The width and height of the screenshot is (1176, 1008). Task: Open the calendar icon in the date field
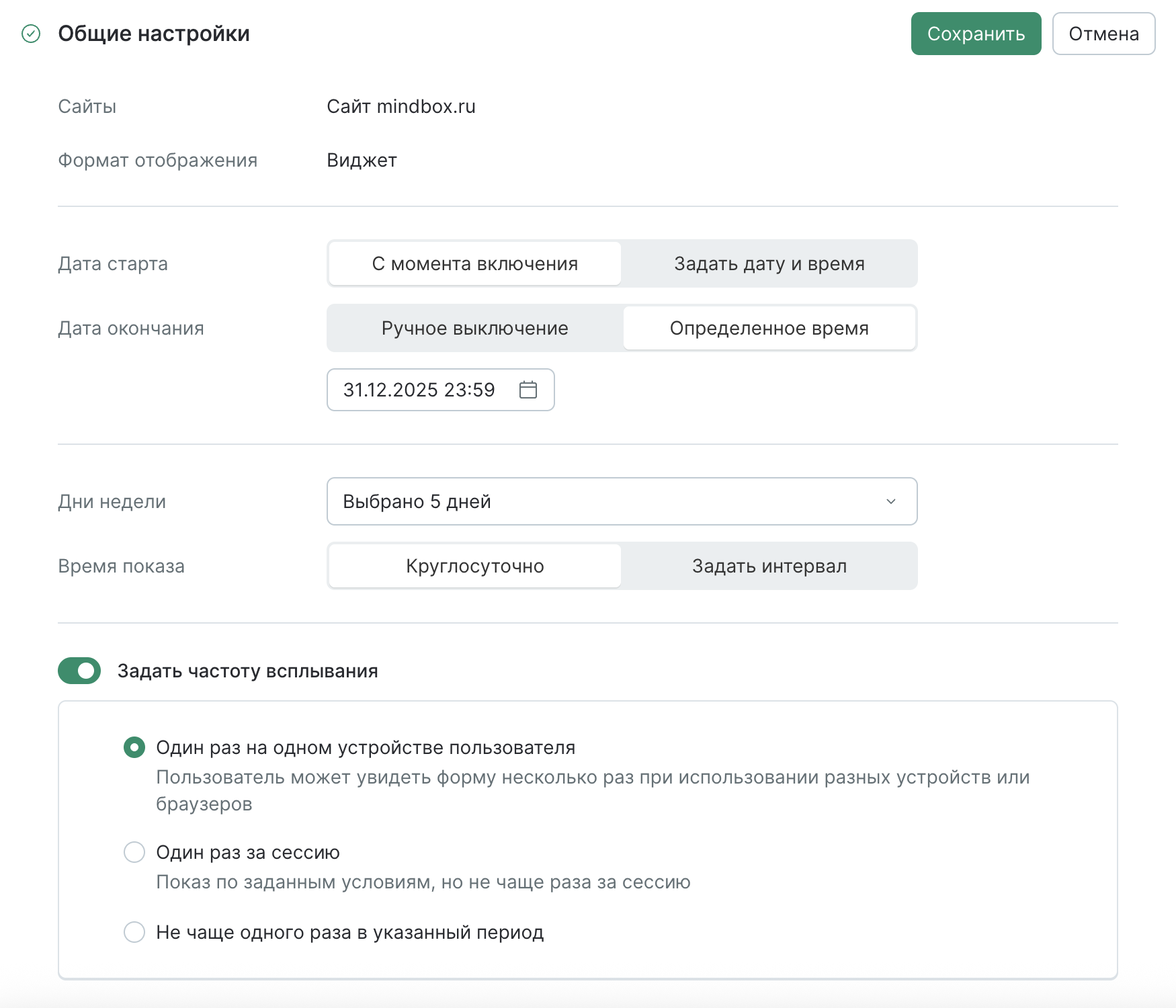pyautogui.click(x=528, y=390)
